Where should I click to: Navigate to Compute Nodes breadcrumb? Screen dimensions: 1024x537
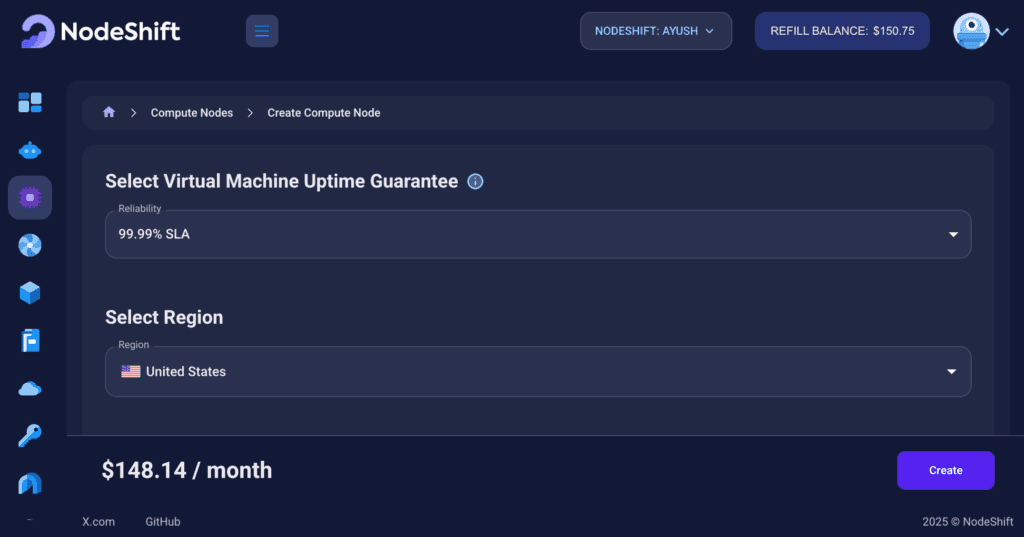(191, 113)
